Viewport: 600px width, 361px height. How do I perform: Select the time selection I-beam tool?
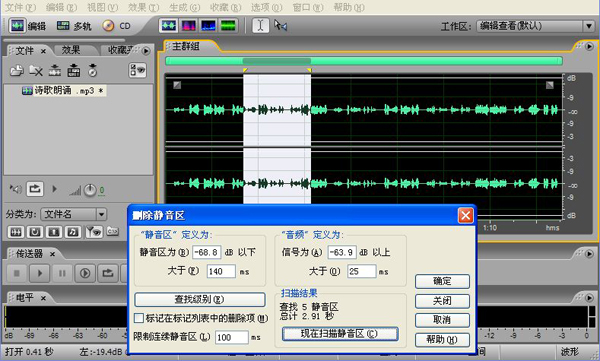click(x=260, y=26)
